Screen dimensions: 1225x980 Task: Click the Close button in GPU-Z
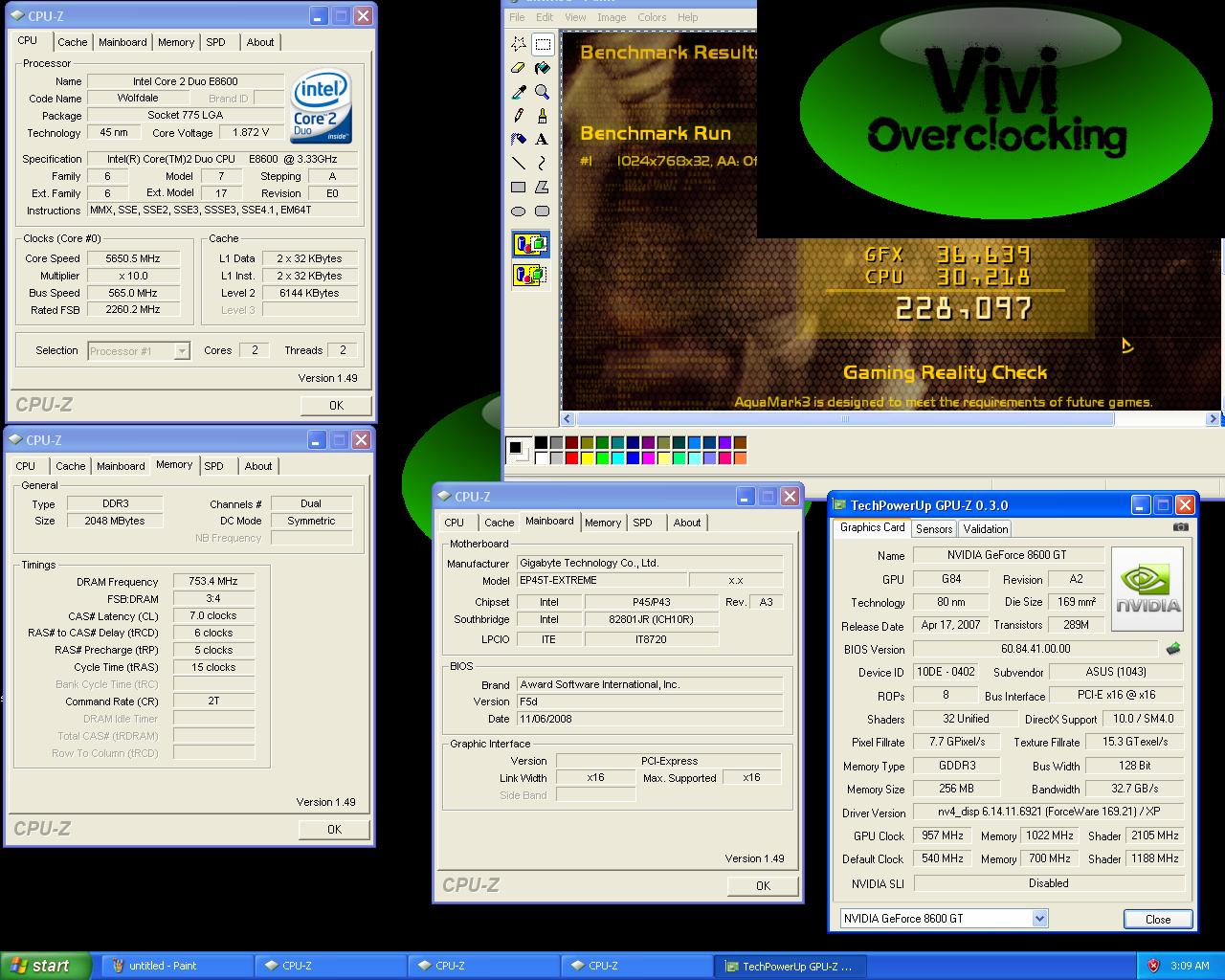[1158, 919]
